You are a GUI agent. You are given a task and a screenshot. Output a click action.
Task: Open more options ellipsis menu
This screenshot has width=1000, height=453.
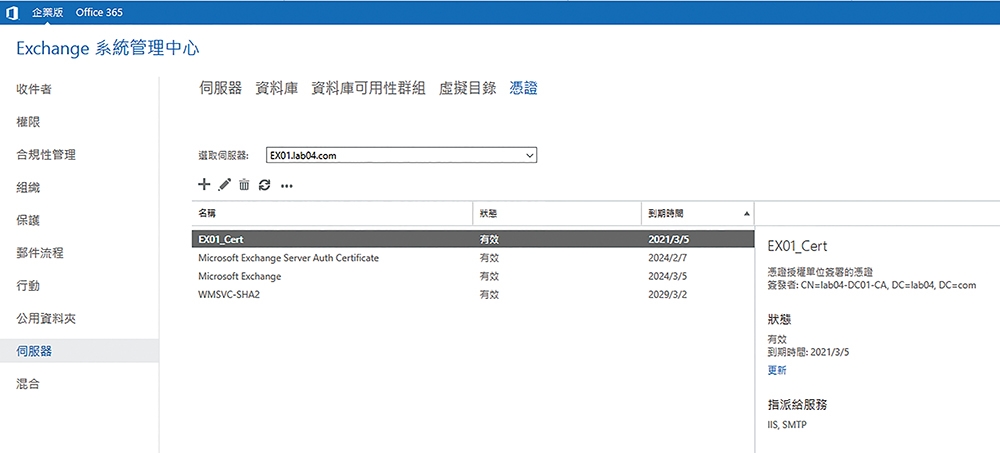[x=286, y=186]
